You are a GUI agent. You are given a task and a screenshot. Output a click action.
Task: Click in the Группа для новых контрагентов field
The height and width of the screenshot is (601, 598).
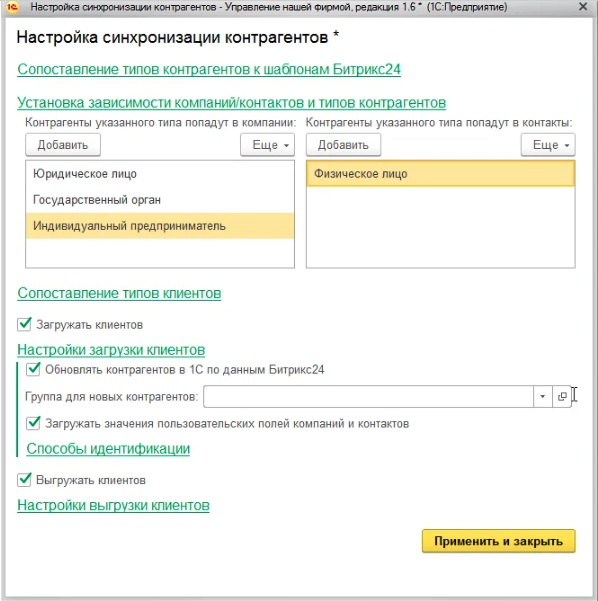(368, 396)
